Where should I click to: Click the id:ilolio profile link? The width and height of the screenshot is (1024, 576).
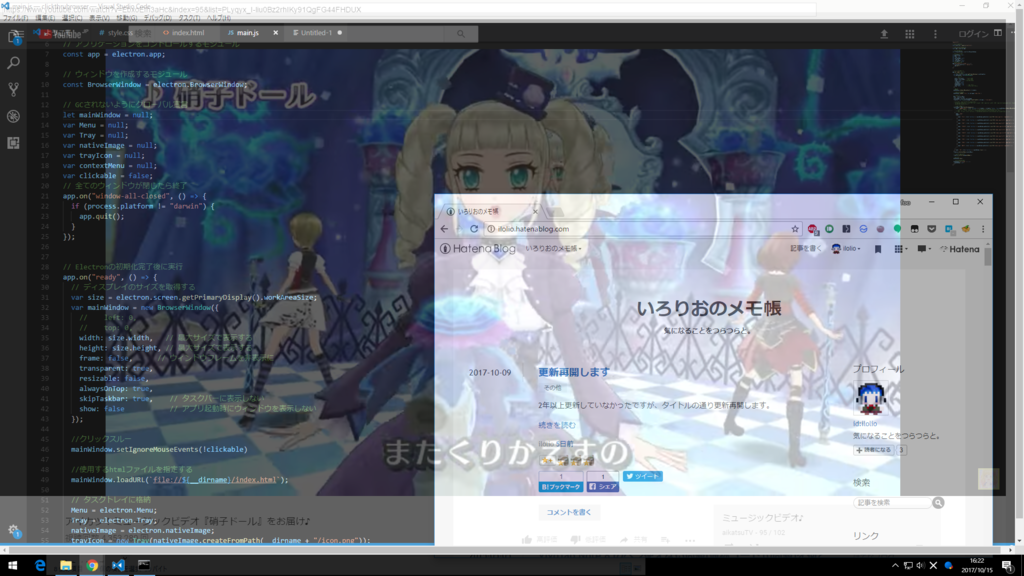865,424
